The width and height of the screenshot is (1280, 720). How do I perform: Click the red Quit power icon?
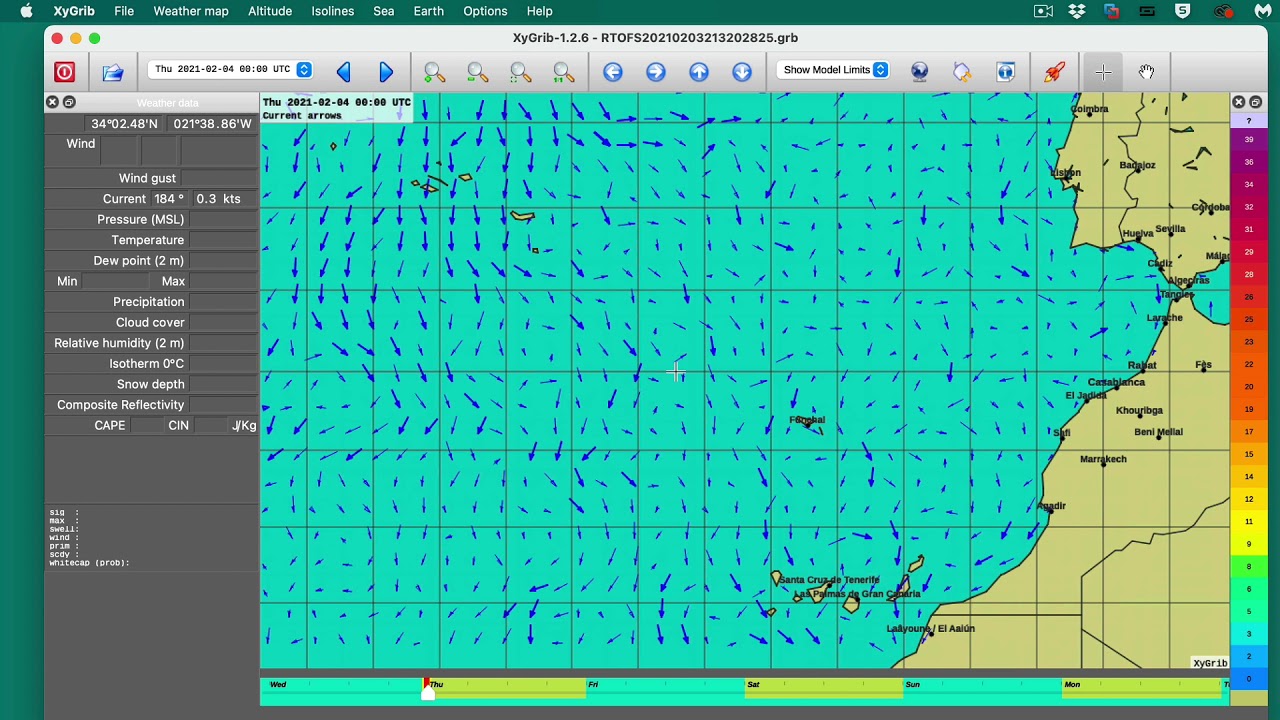(x=64, y=72)
